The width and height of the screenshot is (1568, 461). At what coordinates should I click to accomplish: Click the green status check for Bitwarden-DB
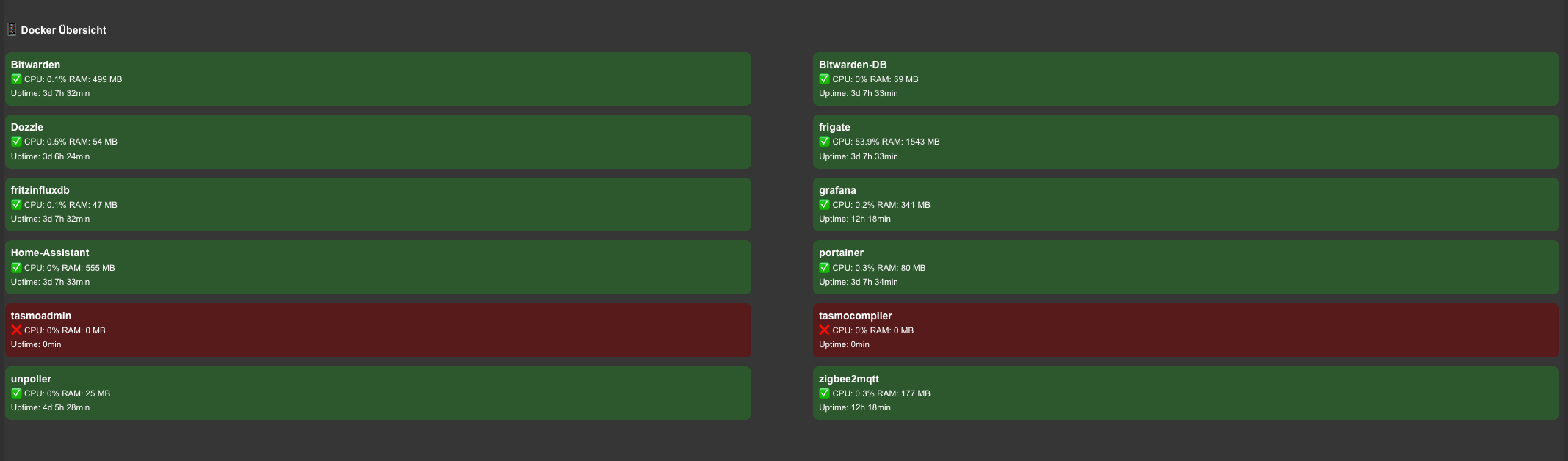coord(824,79)
